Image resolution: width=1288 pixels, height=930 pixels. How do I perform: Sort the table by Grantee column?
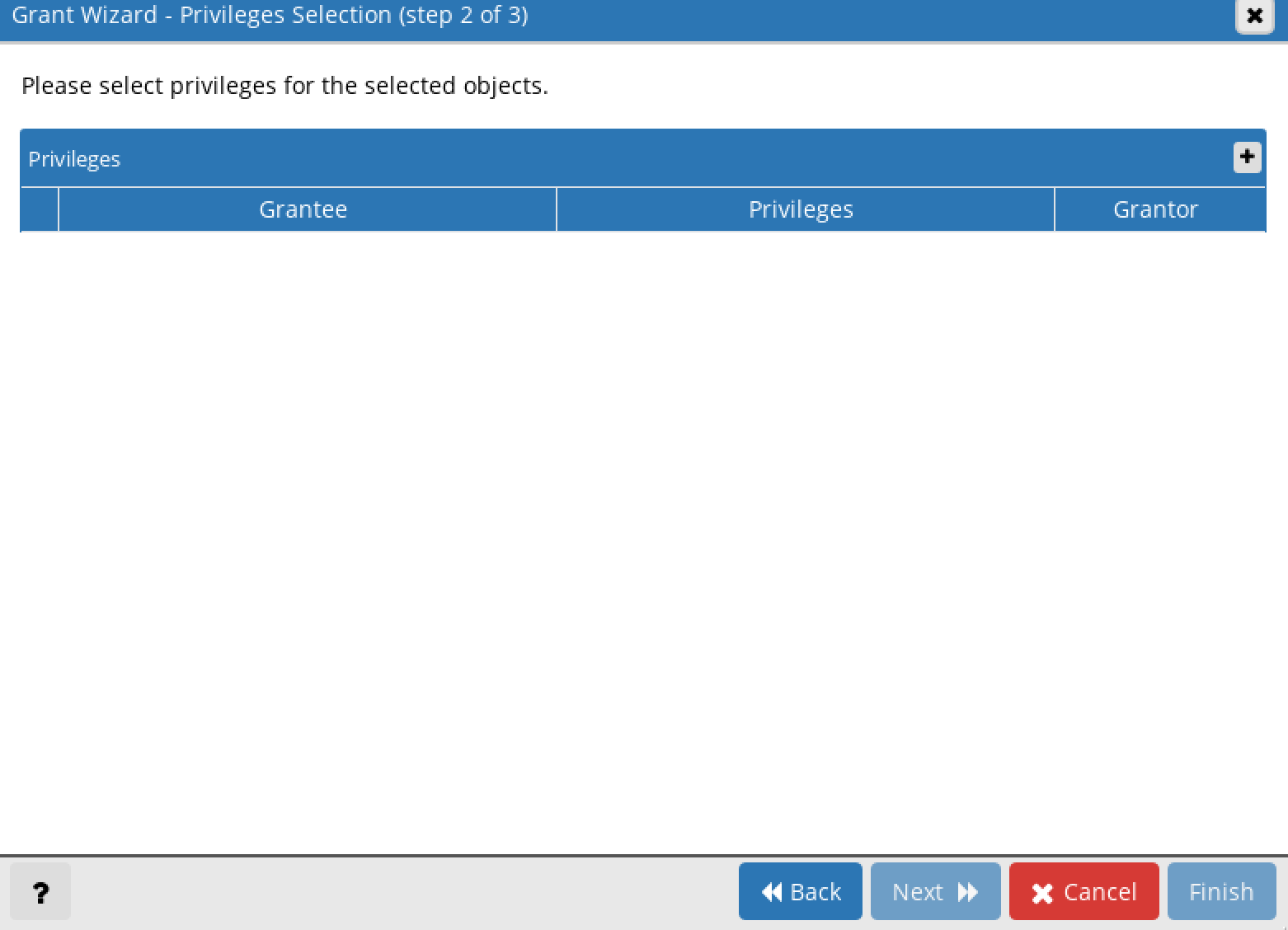(x=303, y=209)
